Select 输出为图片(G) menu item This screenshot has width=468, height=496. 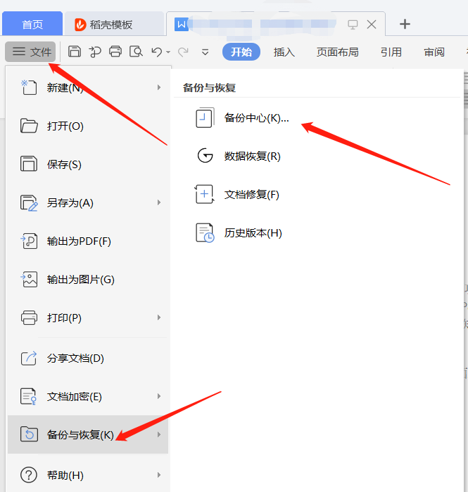point(88,279)
